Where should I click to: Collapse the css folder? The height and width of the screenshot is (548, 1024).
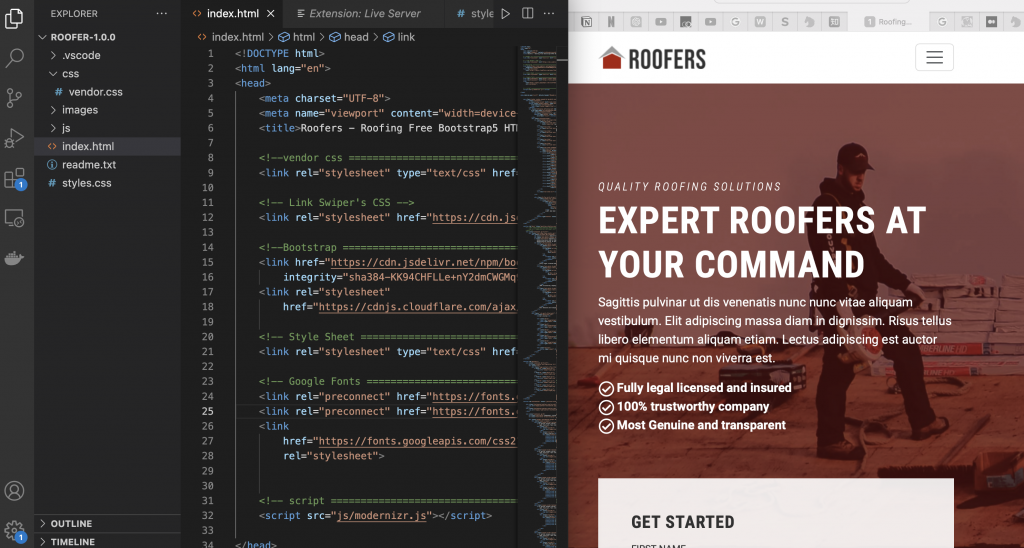coord(108,74)
